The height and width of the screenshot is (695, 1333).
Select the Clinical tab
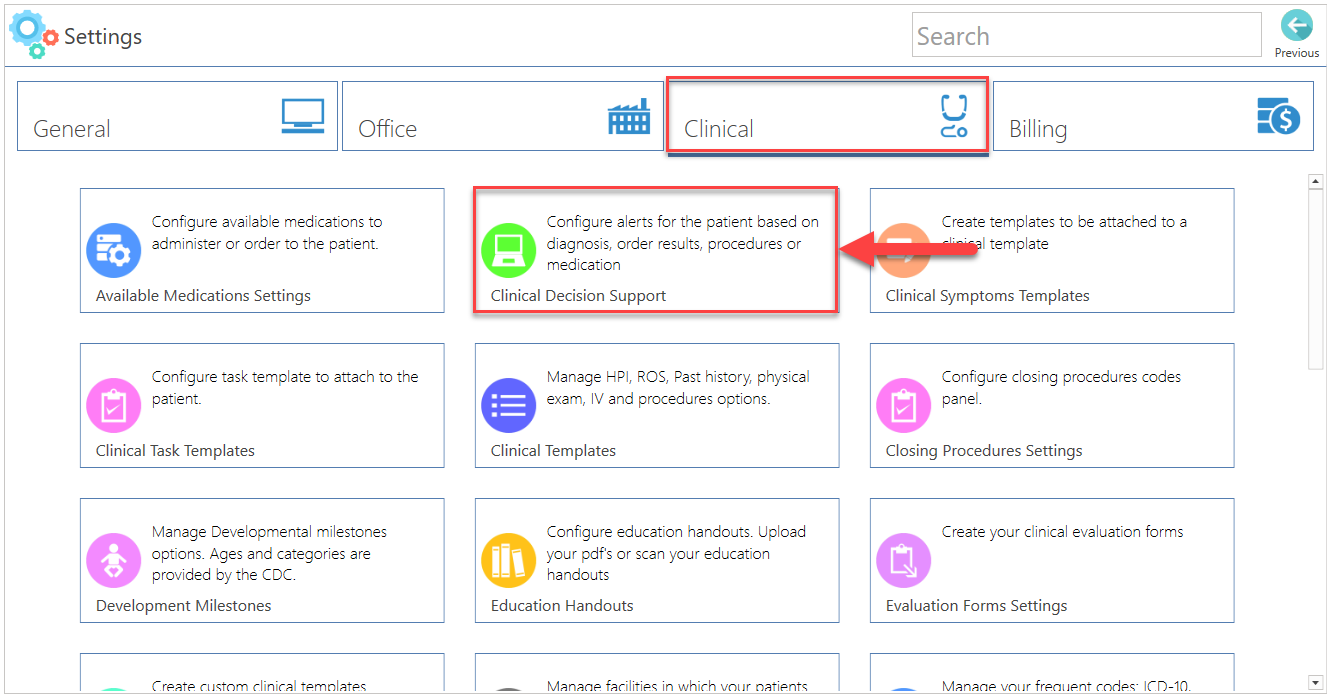pos(828,116)
